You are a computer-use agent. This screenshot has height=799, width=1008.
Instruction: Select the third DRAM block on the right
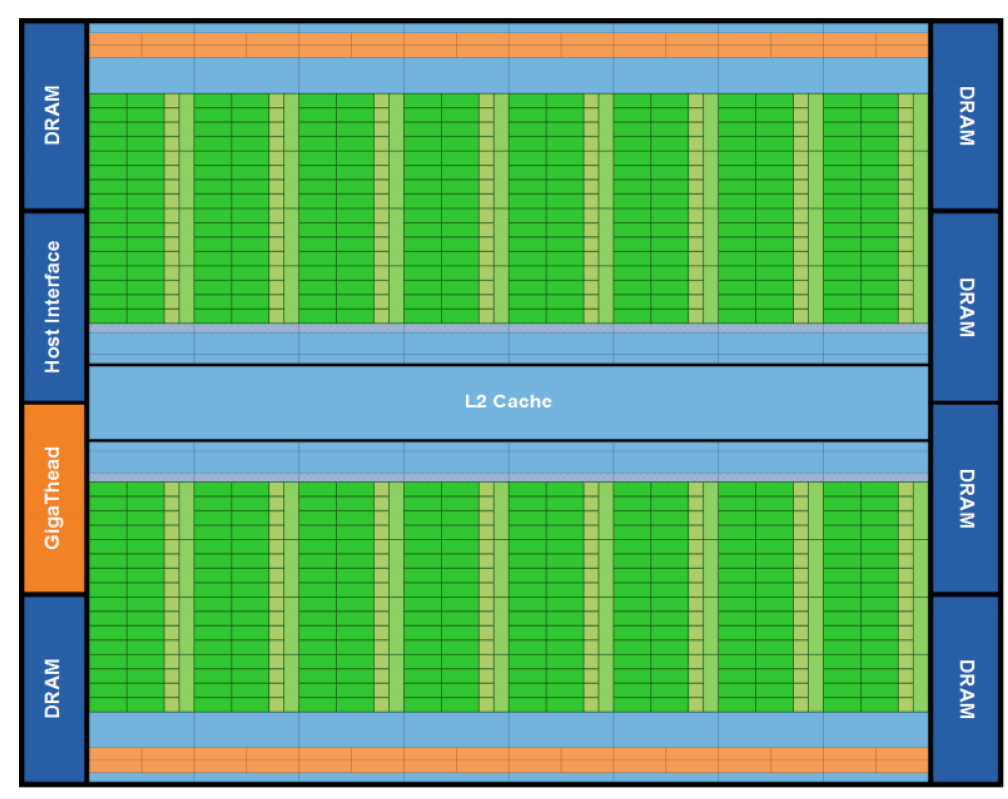coord(965,498)
